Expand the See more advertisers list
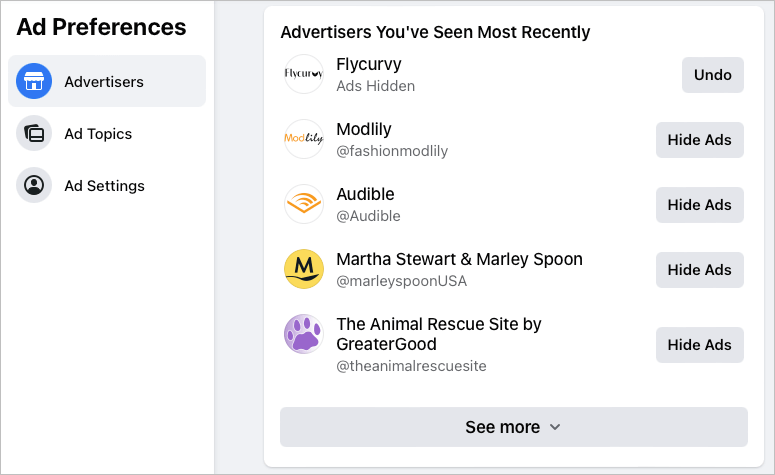Screen dimensions: 775x475 click(x=513, y=427)
